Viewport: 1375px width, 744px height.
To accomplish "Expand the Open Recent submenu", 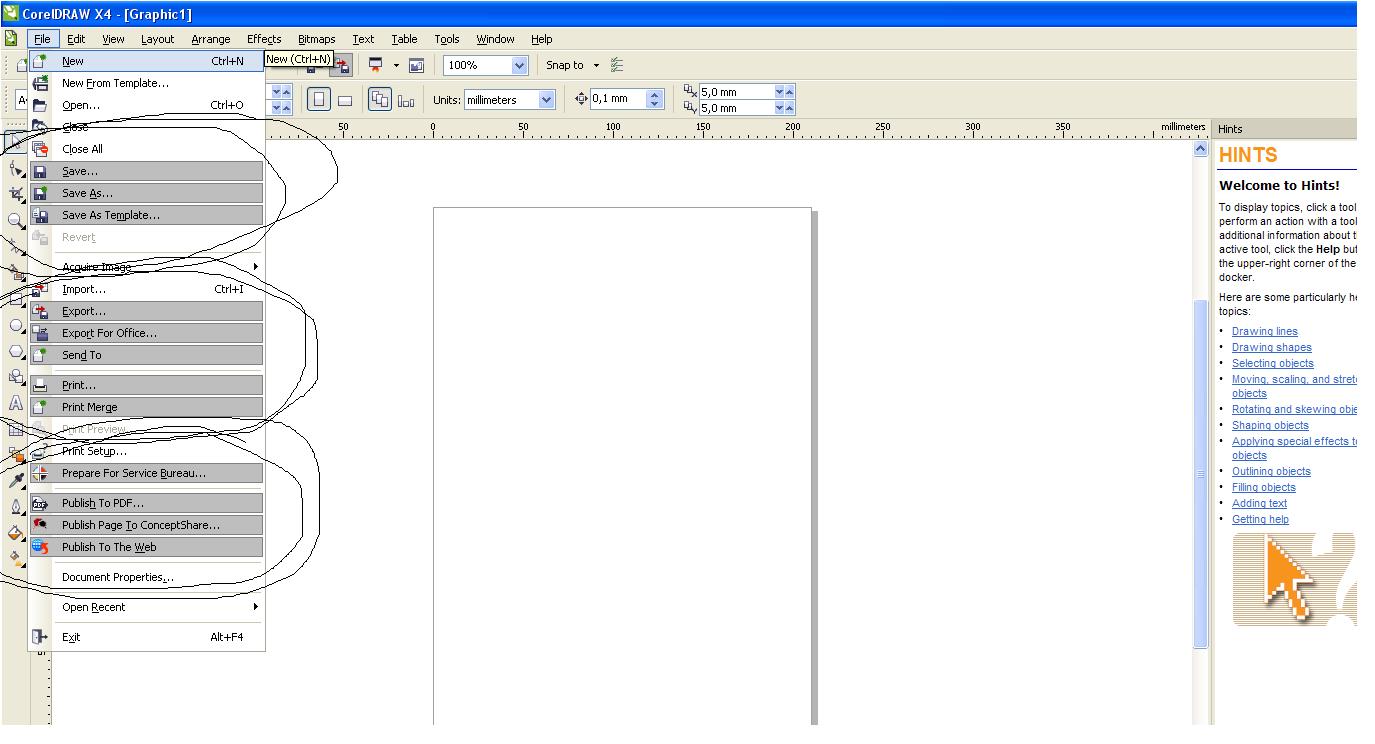I will point(256,607).
